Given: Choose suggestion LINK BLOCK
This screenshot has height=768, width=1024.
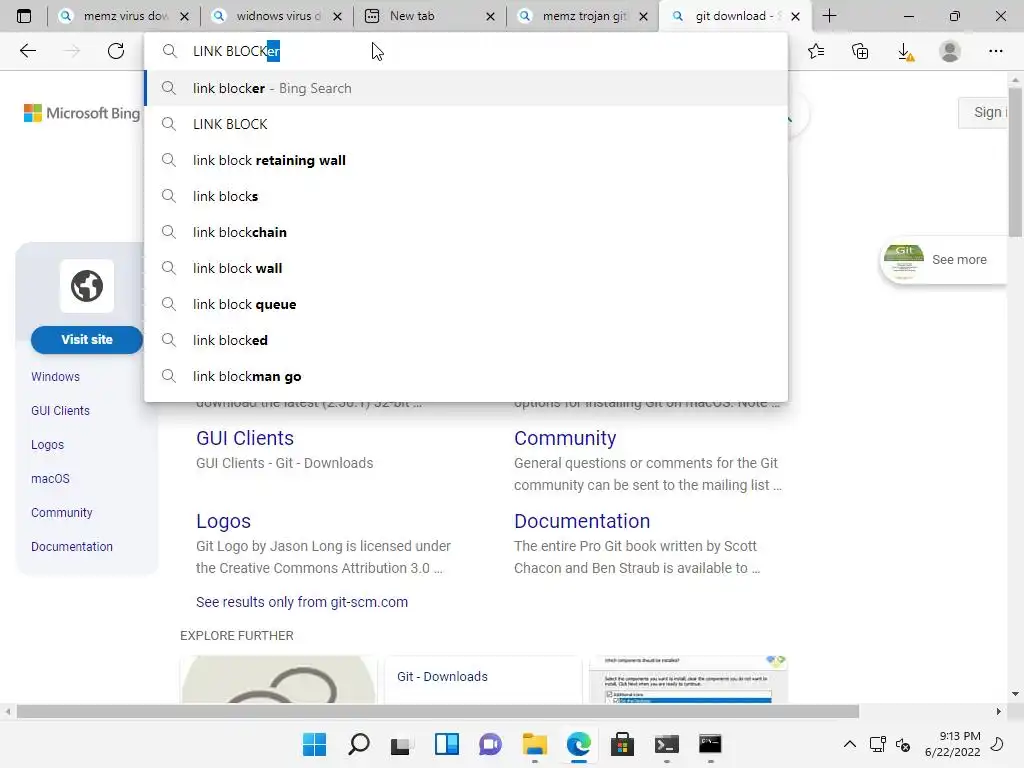Looking at the screenshot, I should click(466, 124).
